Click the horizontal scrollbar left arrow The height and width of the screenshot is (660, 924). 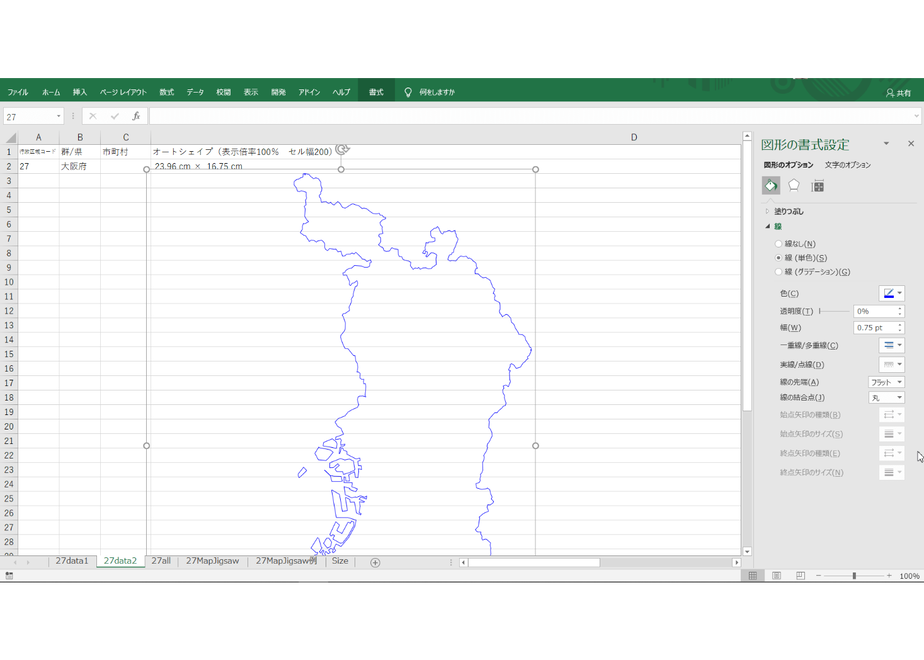click(463, 562)
